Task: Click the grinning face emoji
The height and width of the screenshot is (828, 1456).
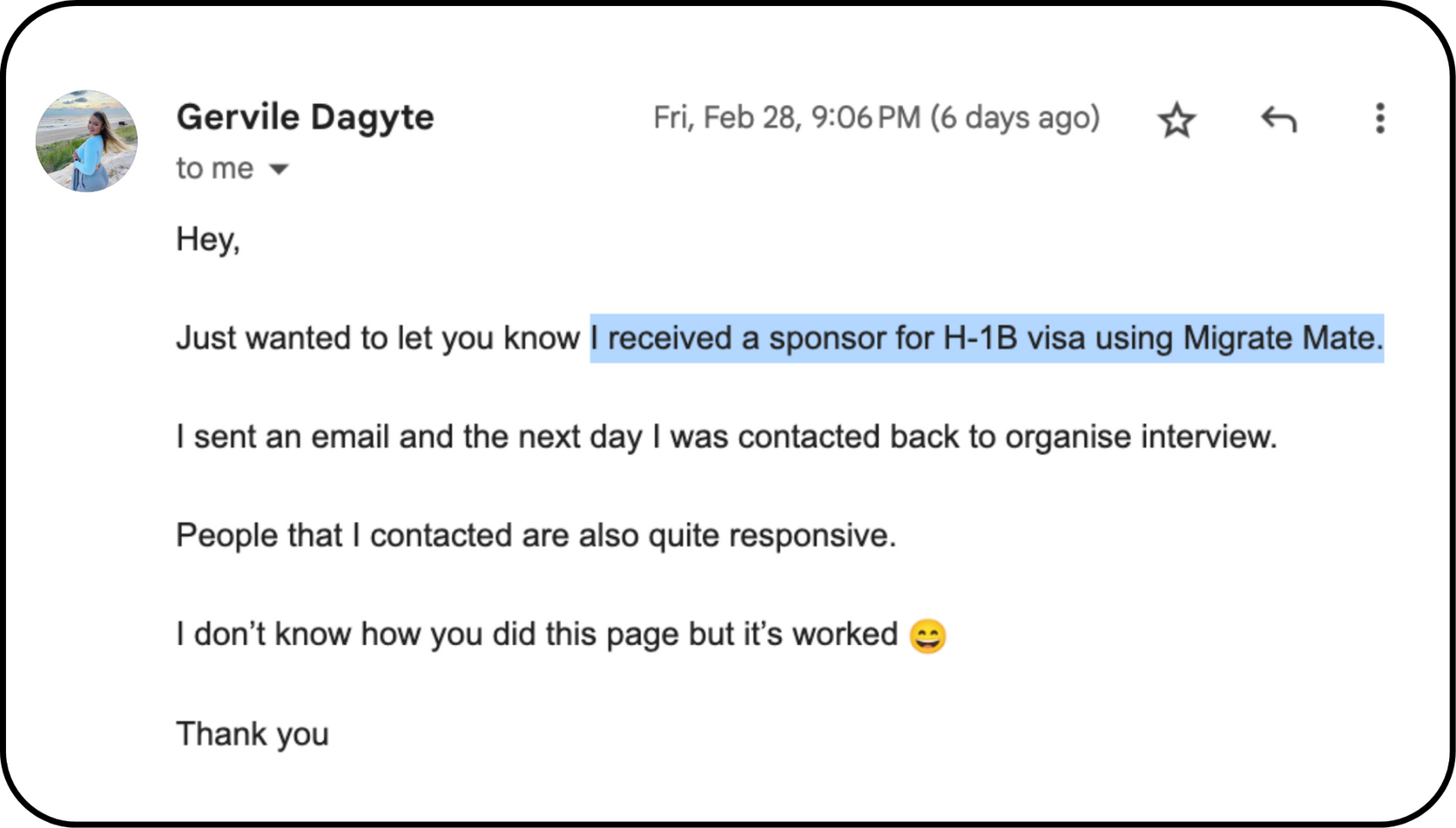Action: tap(927, 636)
